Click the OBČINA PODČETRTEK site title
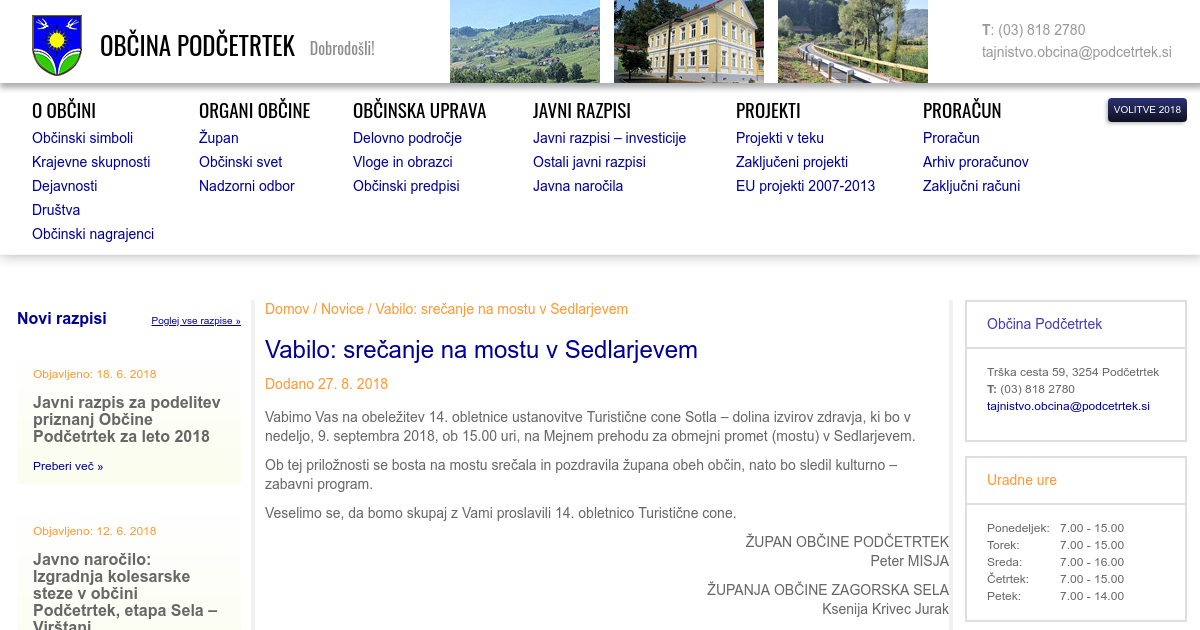The width and height of the screenshot is (1200, 630). click(197, 46)
